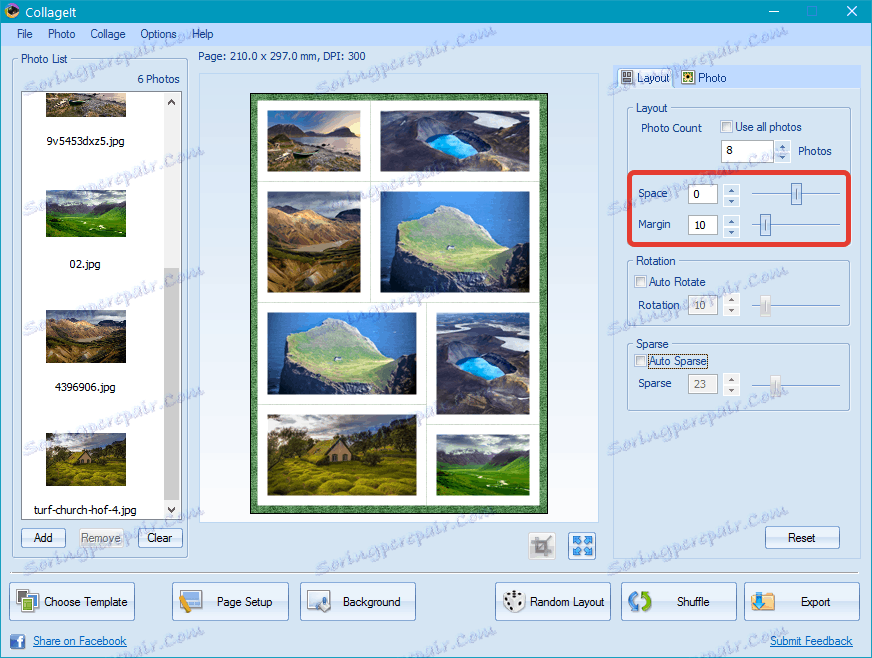
Task: Click the Space value input field
Action: coord(702,194)
